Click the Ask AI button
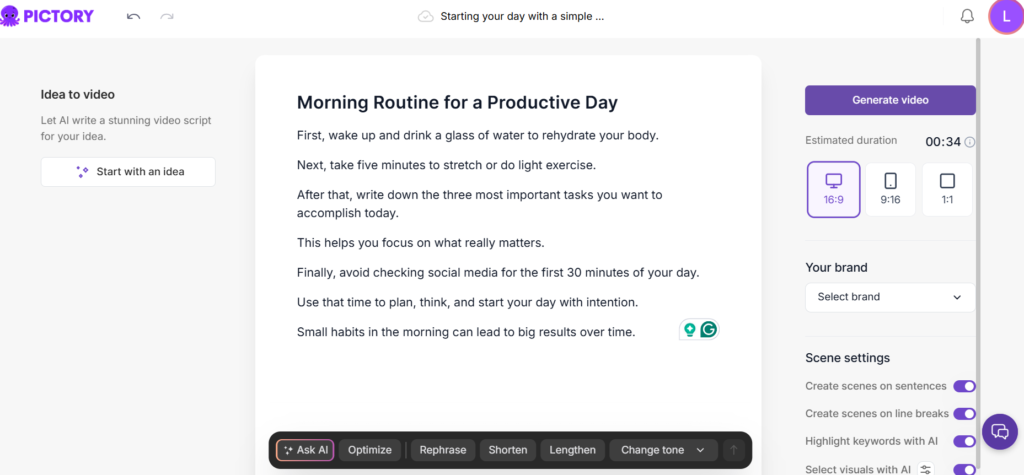This screenshot has height=475, width=1024. coord(305,450)
